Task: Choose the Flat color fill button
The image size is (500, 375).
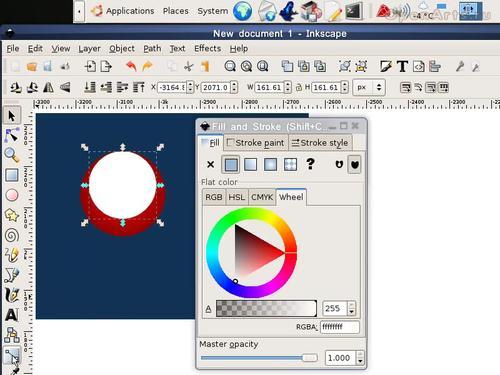Action: [231, 164]
